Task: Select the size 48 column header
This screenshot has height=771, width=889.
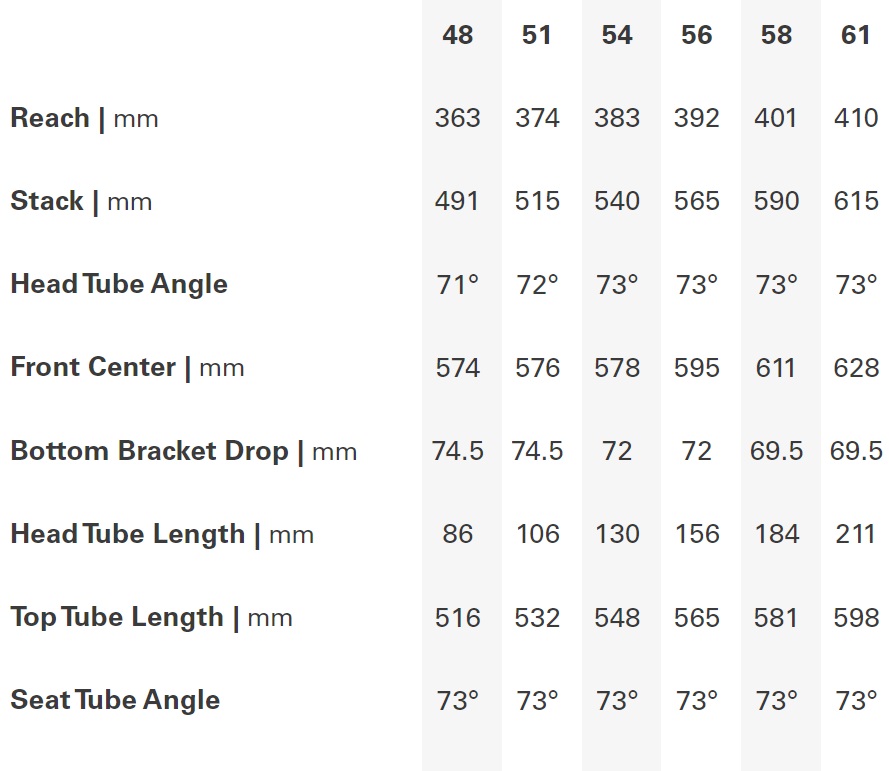Action: point(458,35)
